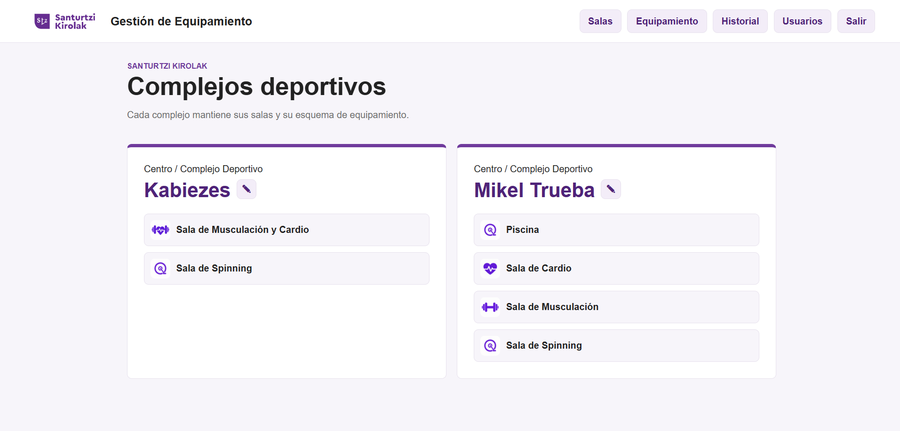Open the Piscina room row
Viewport: 900px width, 431px height.
pyautogui.click(x=616, y=230)
